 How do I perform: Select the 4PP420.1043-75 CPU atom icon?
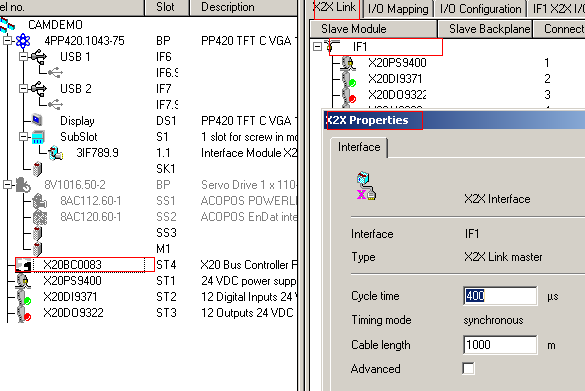coord(23,41)
